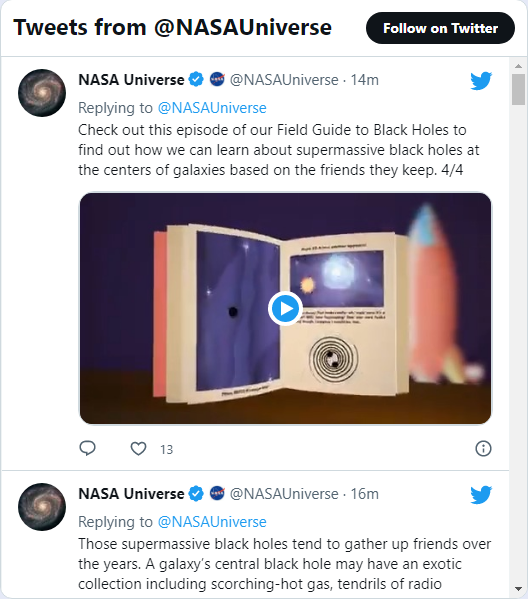Click the NASA Universe name on first tweet
Viewport: 528px width, 599px height.
click(x=131, y=80)
